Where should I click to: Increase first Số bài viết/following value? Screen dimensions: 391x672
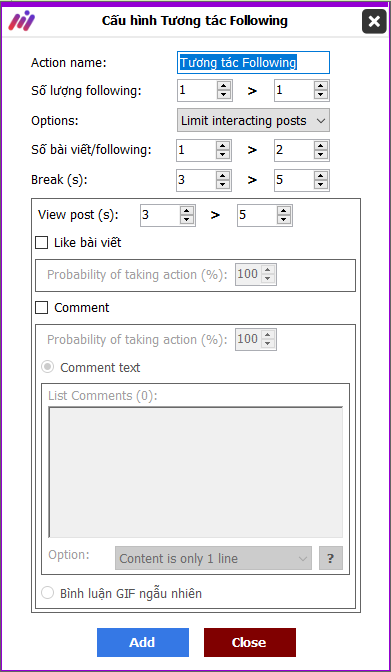(223, 146)
